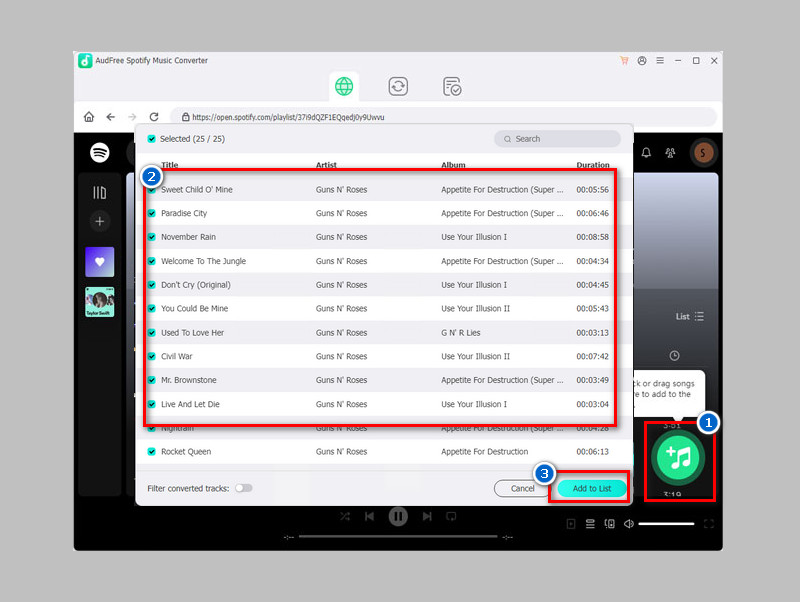Open the Taylor Swift playlist thumbnail

[99, 302]
